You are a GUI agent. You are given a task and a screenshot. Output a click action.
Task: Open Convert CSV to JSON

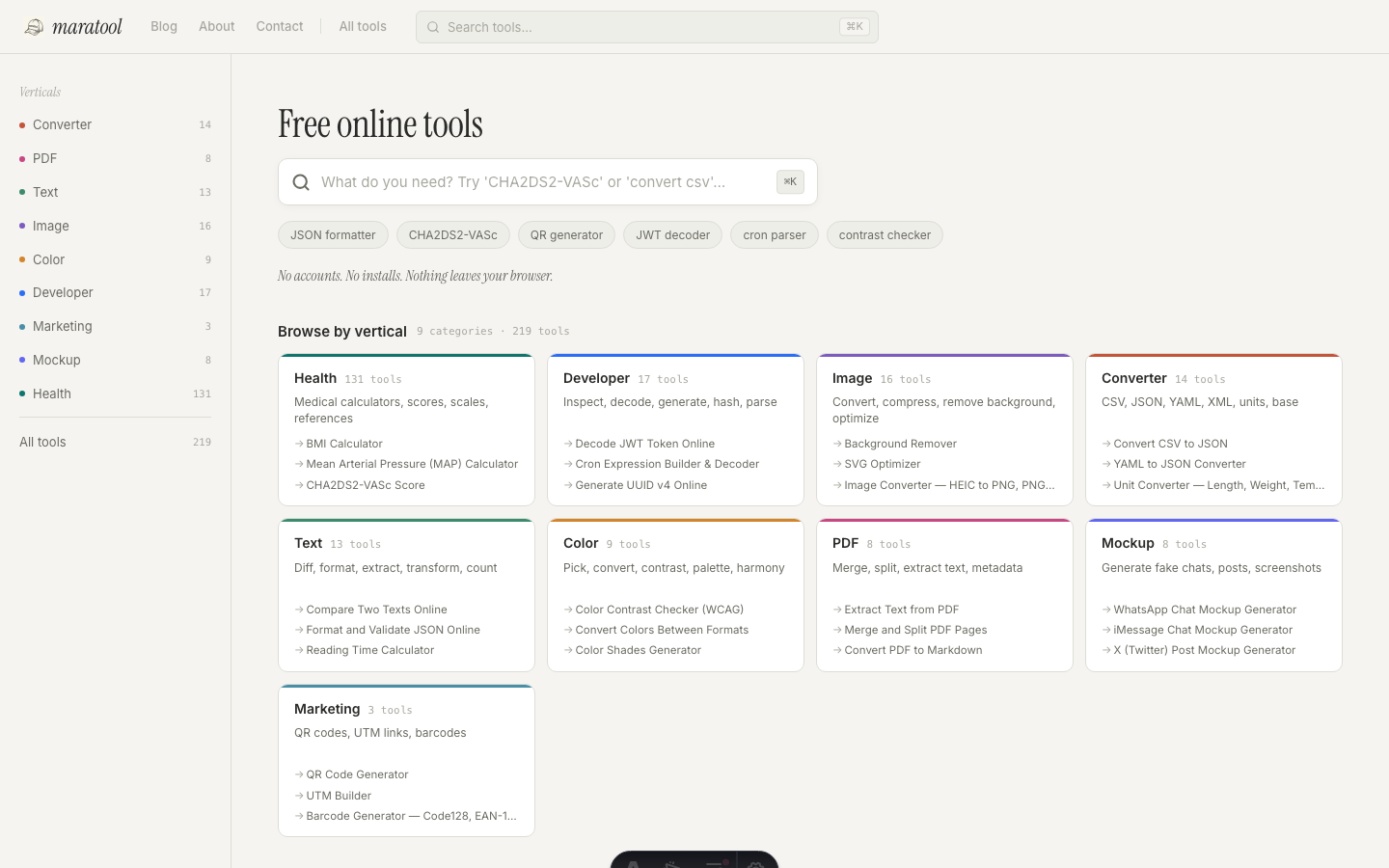pyautogui.click(x=1165, y=444)
